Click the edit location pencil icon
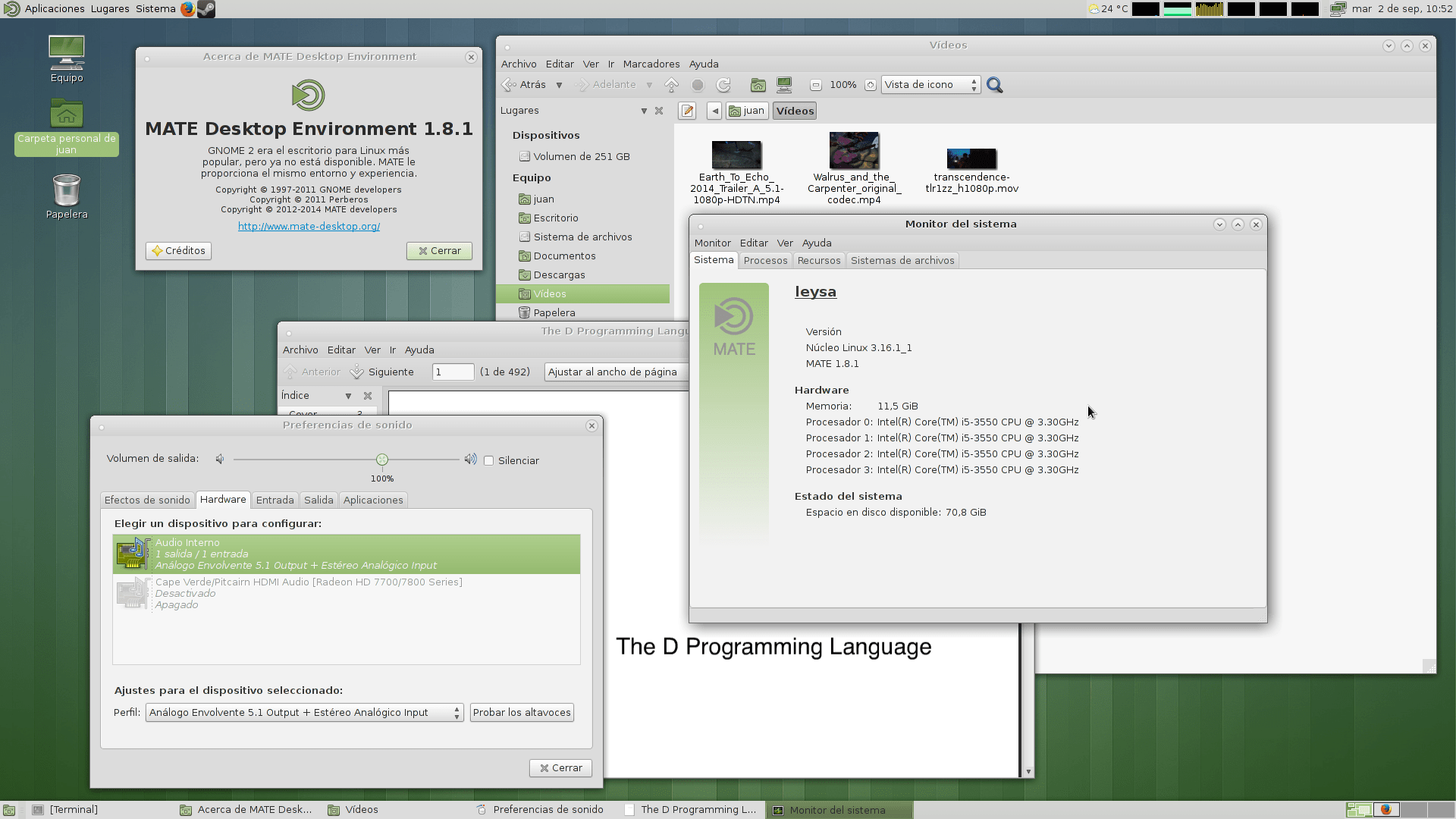This screenshot has width=1456, height=819. (687, 111)
